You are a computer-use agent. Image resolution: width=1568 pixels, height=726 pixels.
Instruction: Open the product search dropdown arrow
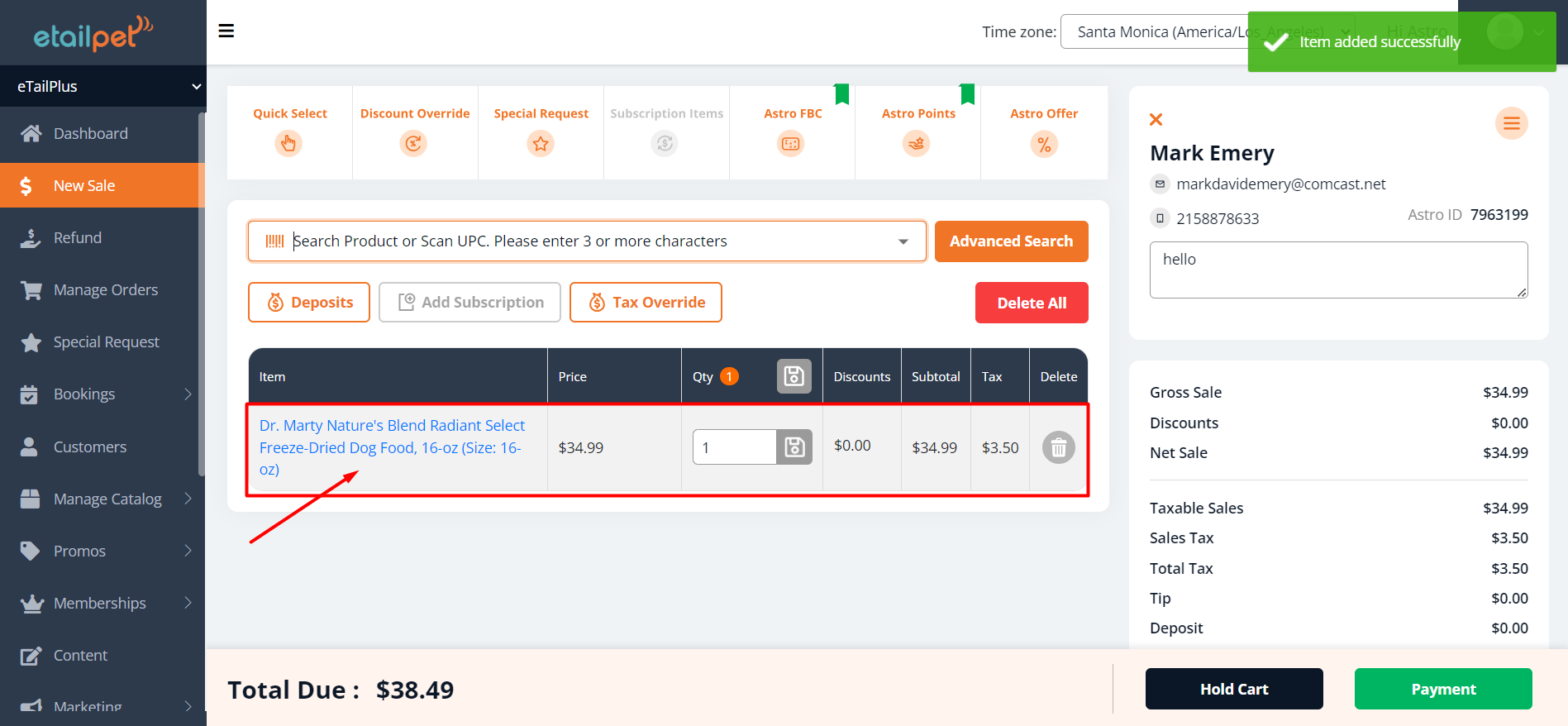click(903, 241)
